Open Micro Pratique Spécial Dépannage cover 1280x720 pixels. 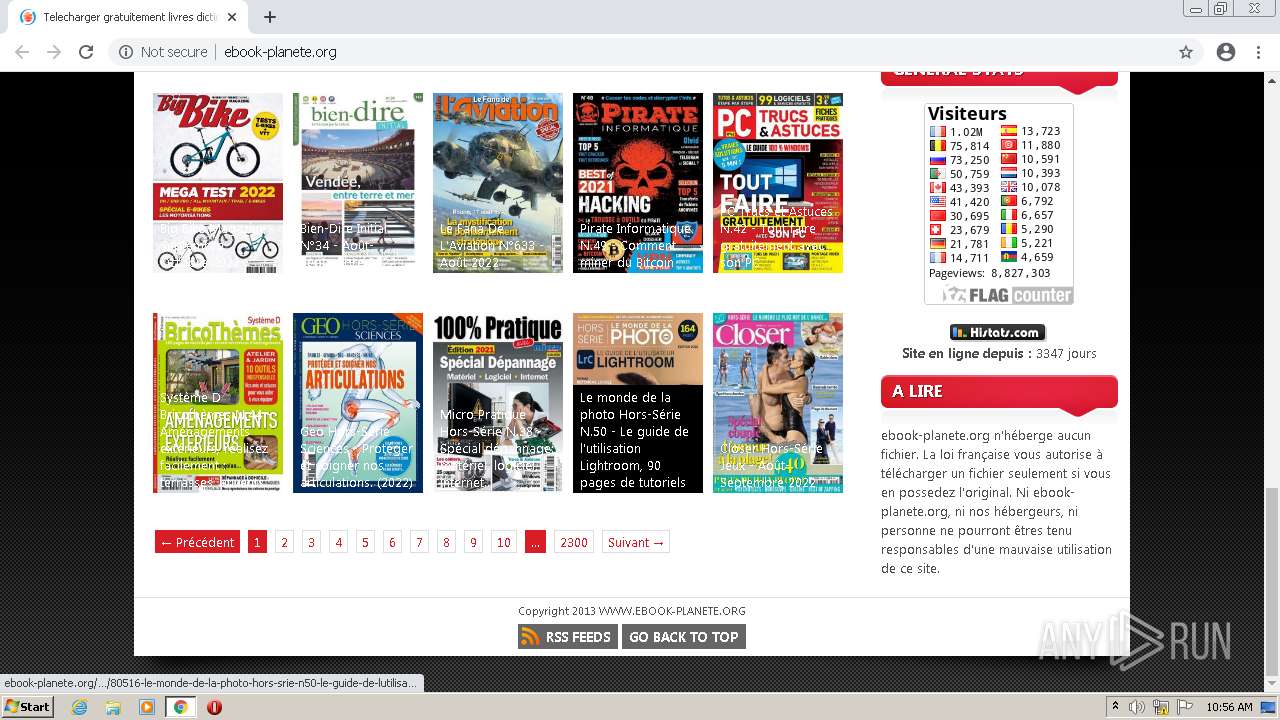tap(498, 403)
